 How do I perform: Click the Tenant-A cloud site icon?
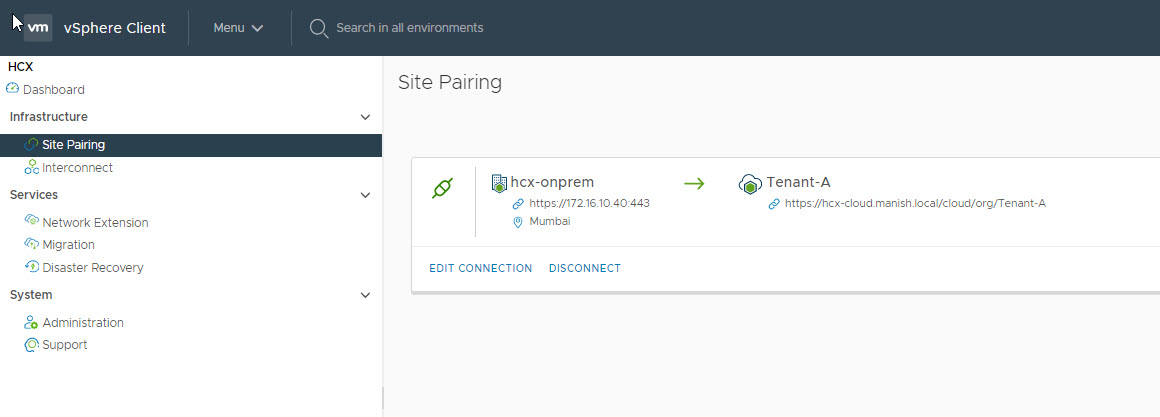coord(750,184)
